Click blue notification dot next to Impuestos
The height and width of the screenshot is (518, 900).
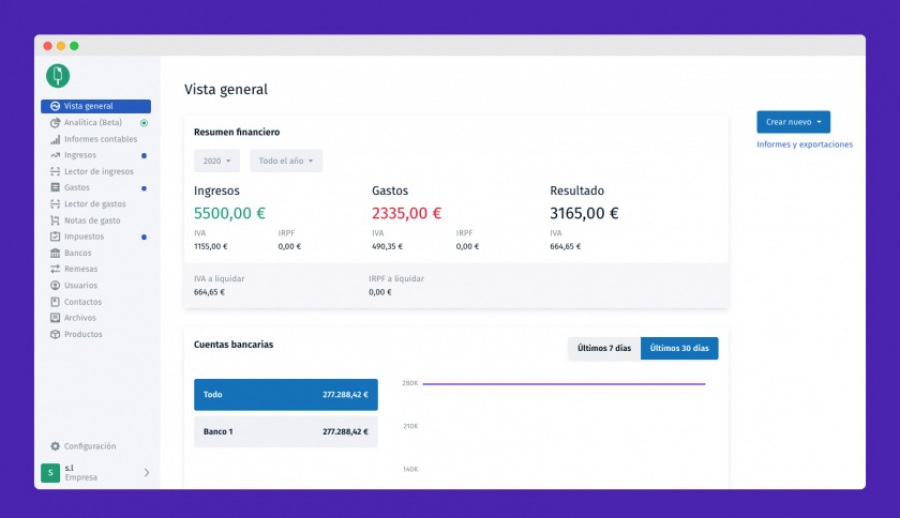[x=144, y=237]
